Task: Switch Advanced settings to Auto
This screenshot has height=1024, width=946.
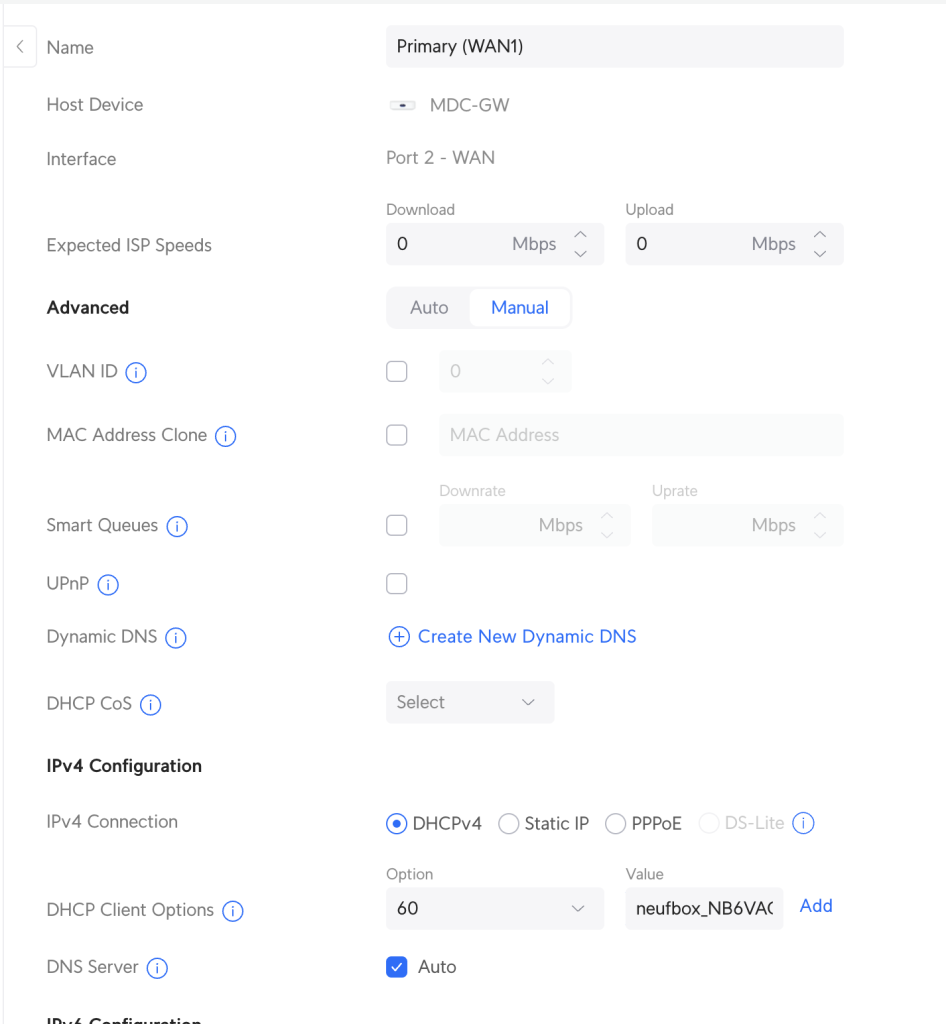Action: pos(429,308)
